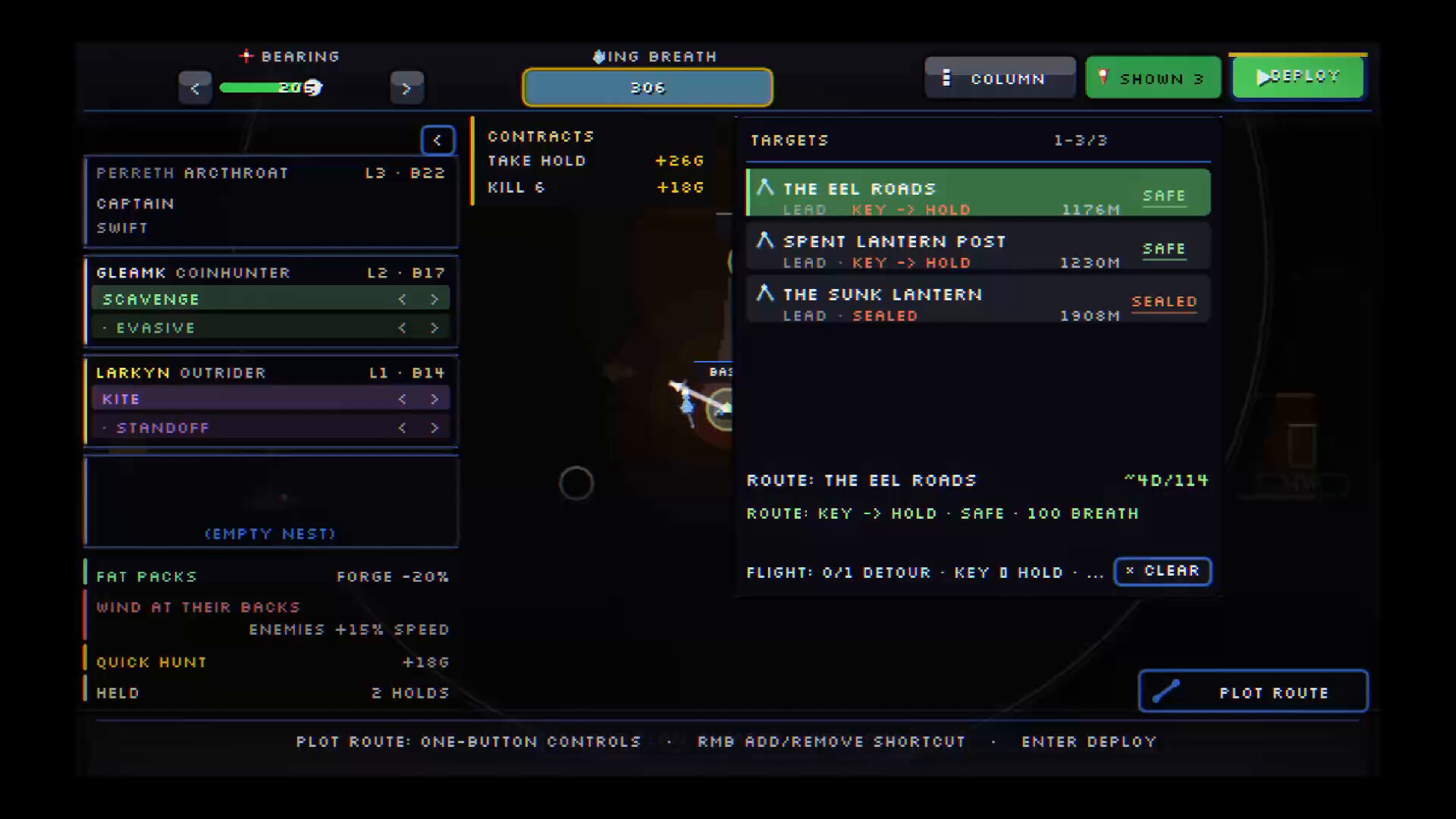
Task: Click the Targets panel heading
Action: tap(789, 140)
